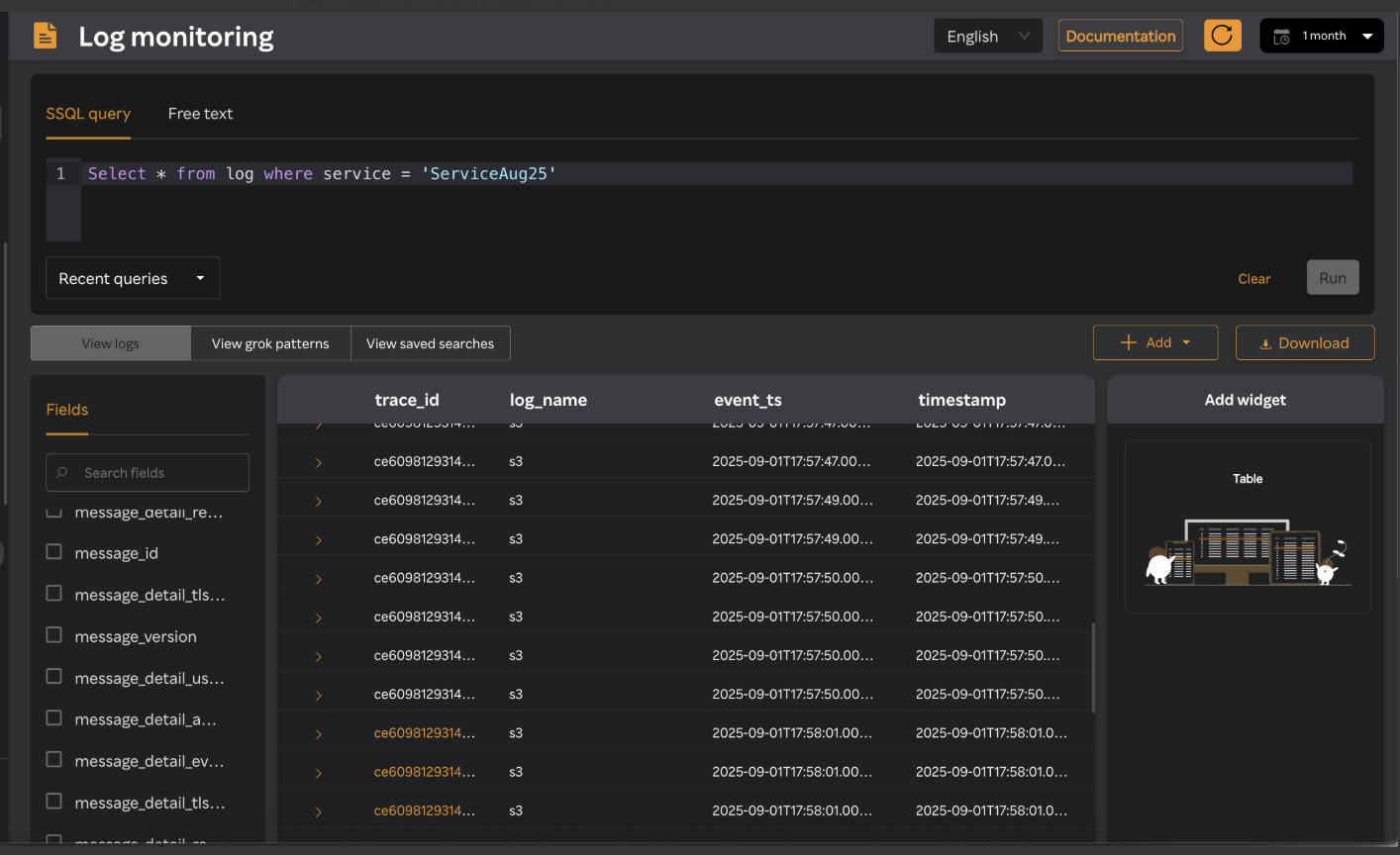Click the plus icon on Add button

[1128, 342]
